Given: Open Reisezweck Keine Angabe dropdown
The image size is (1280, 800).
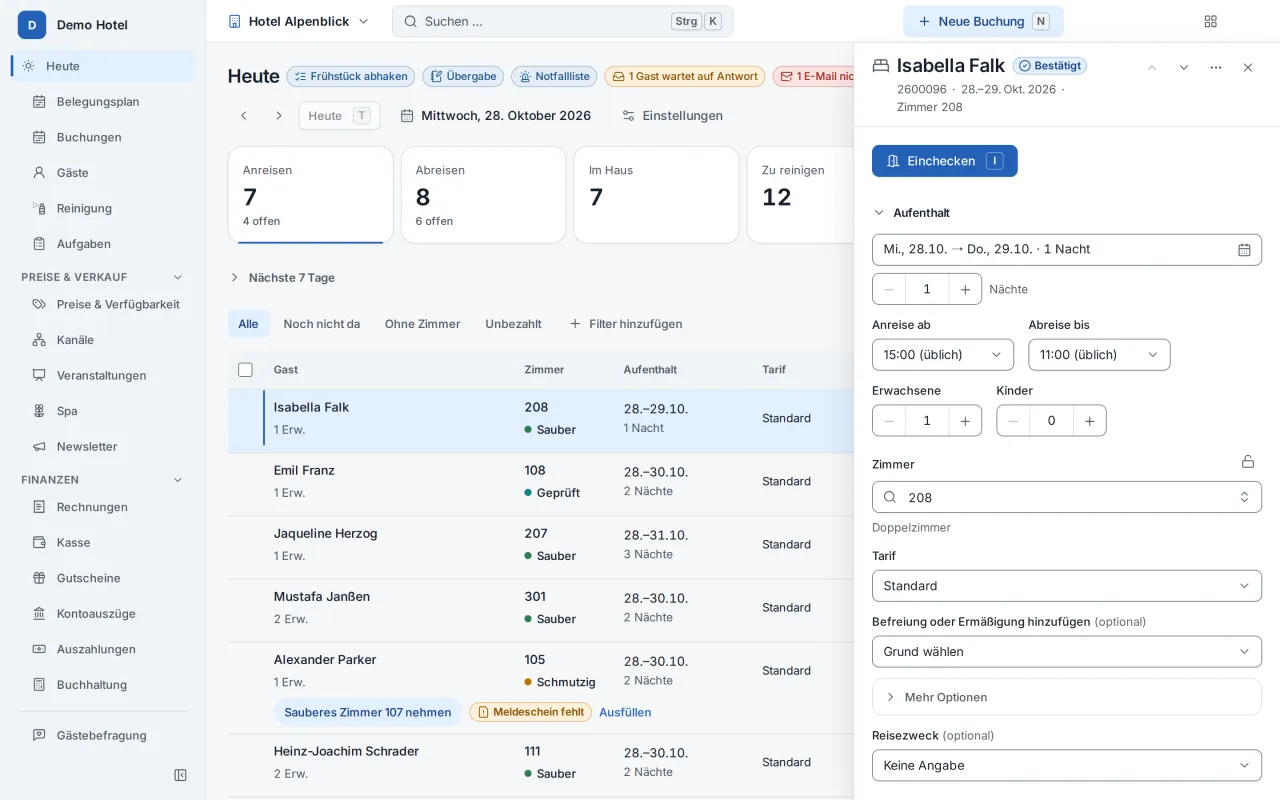Looking at the screenshot, I should (1067, 766).
